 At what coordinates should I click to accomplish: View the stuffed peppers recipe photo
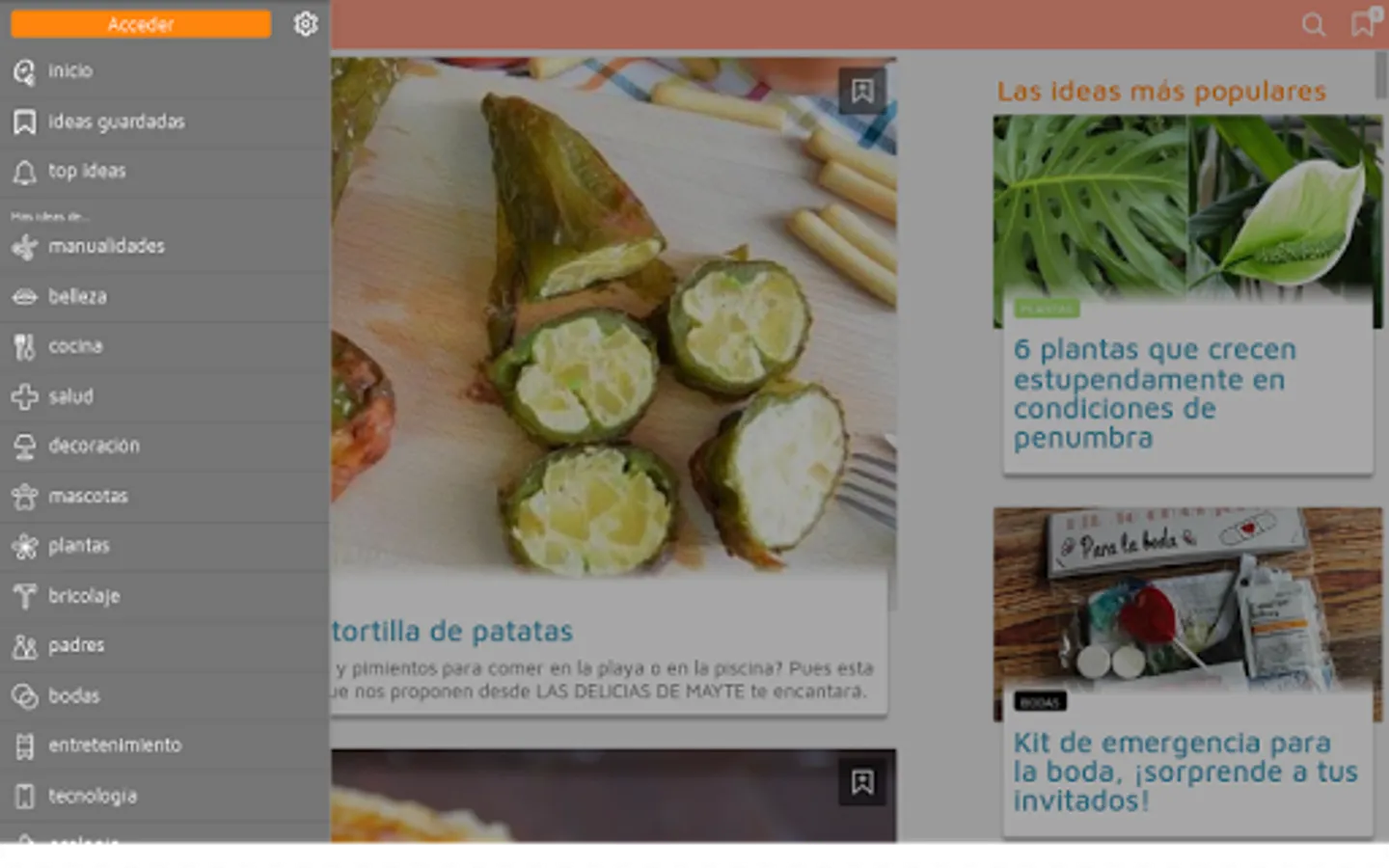[613, 318]
